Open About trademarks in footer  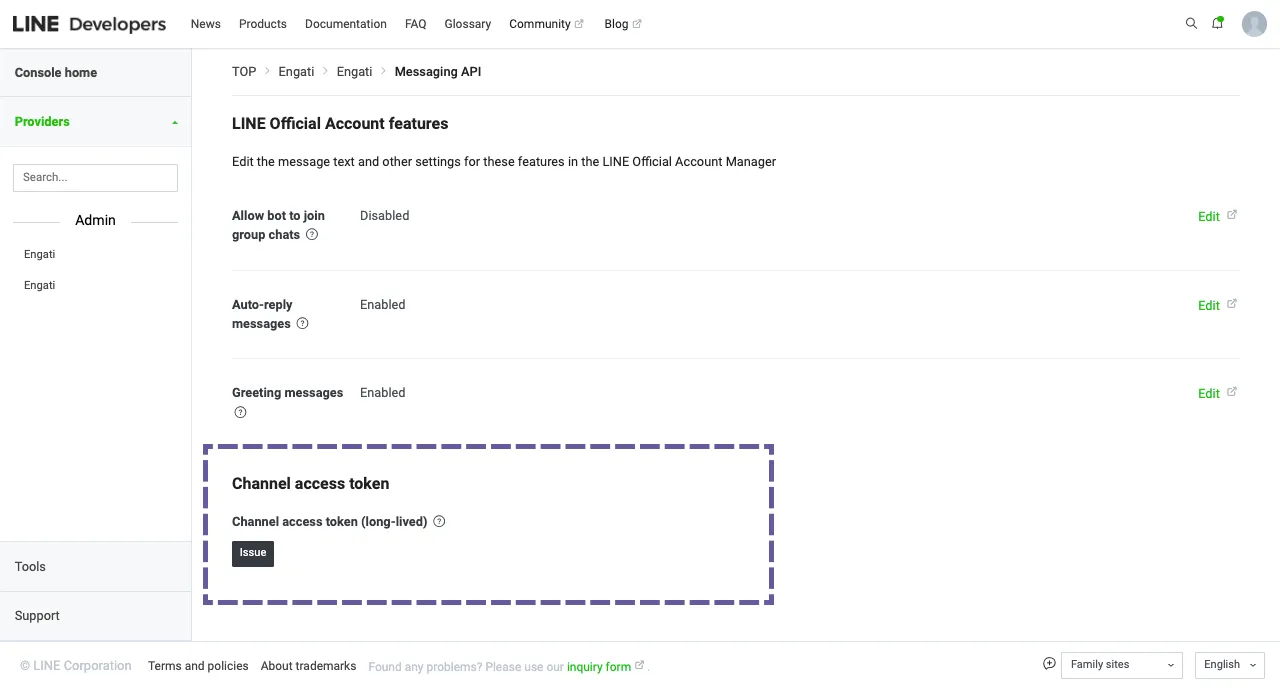[308, 666]
